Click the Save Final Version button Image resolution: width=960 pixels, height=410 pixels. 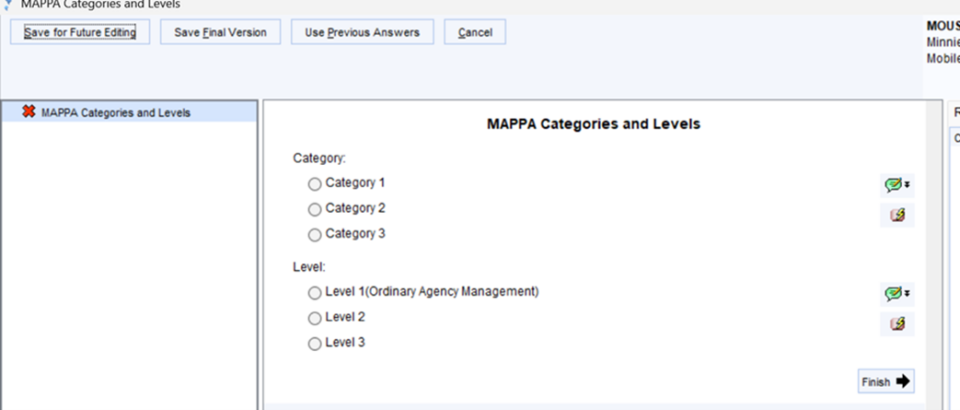[x=220, y=33]
